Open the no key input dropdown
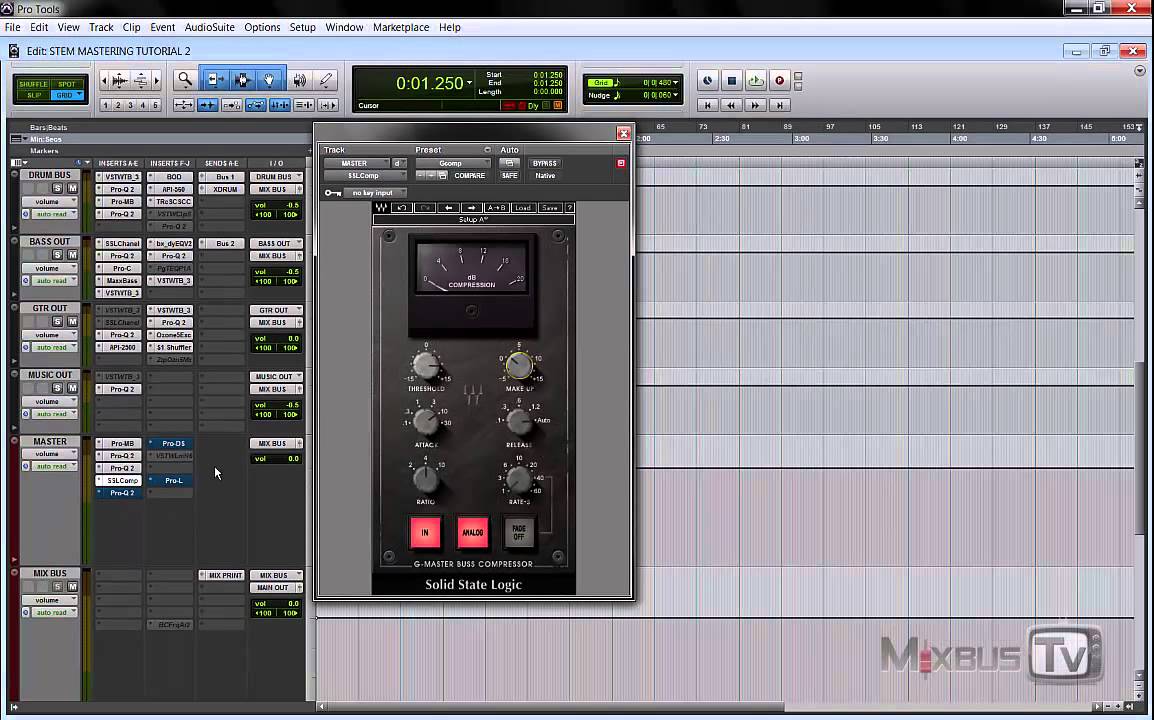This screenshot has width=1154, height=720. (x=375, y=193)
